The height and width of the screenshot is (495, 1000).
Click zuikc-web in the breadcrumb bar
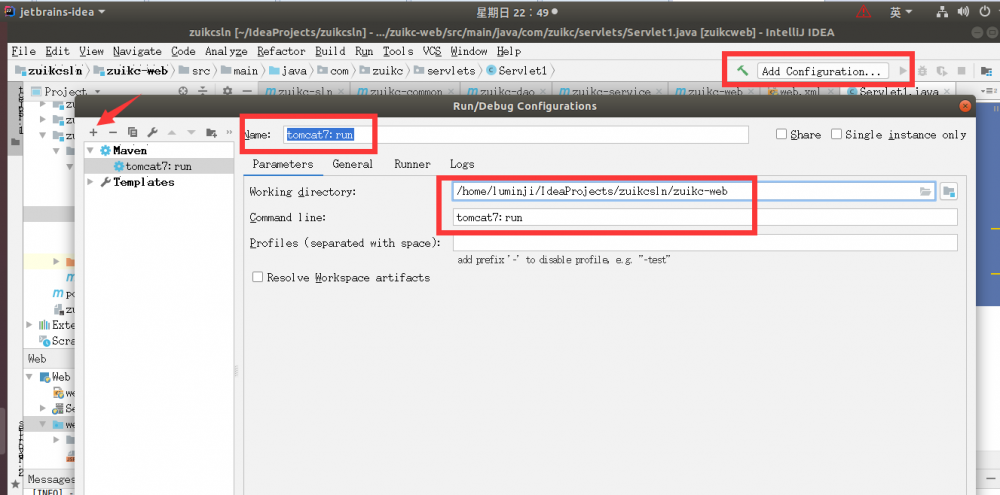coord(131,71)
